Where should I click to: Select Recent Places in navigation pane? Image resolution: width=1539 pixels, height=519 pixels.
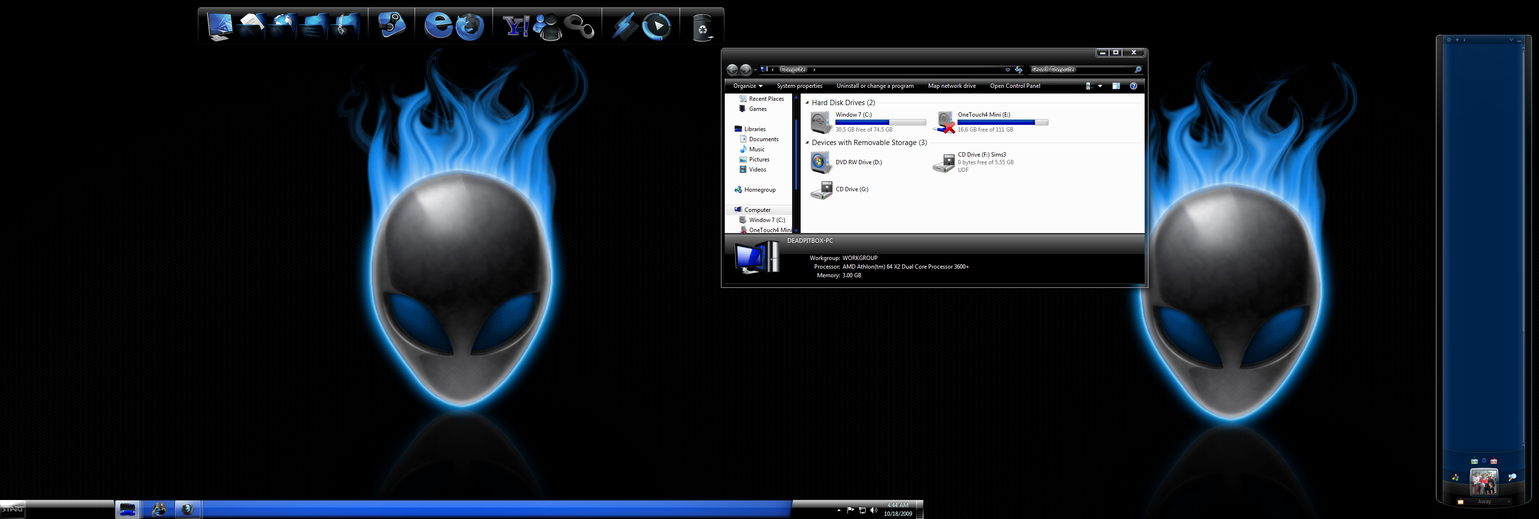761,99
